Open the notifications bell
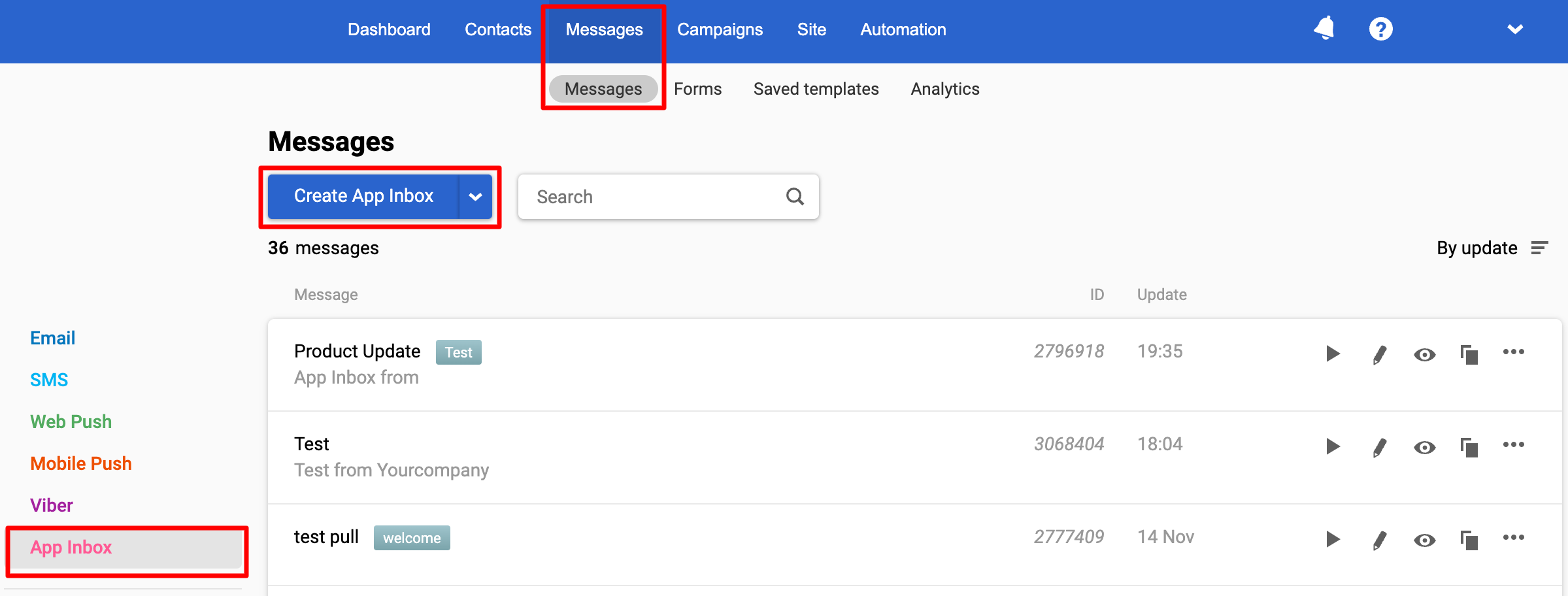The width and height of the screenshot is (1568, 596). tap(1324, 29)
